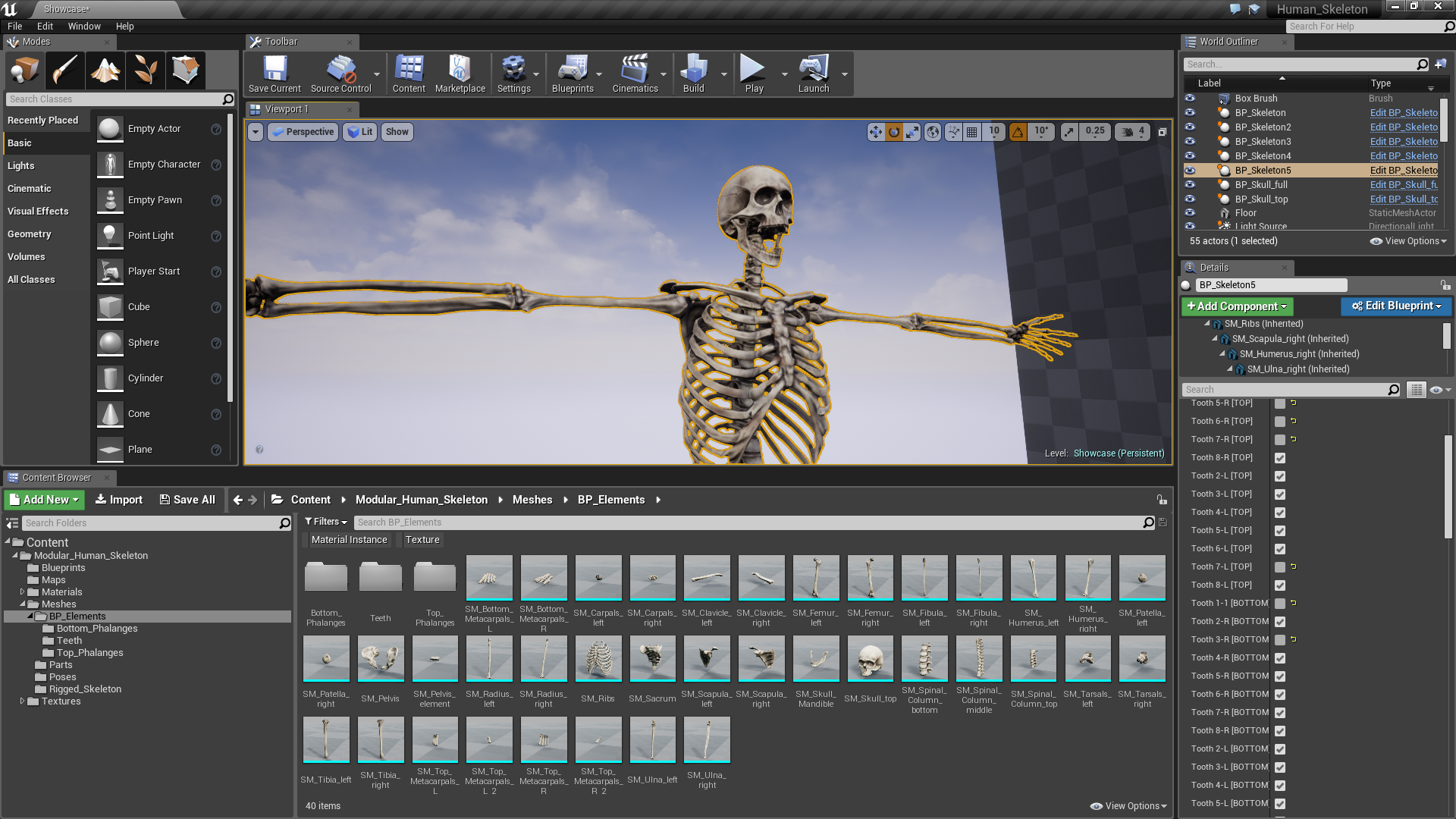Uncheck Tooth 8-R [TOP] in Details
The height and width of the screenshot is (819, 1456).
(x=1281, y=458)
